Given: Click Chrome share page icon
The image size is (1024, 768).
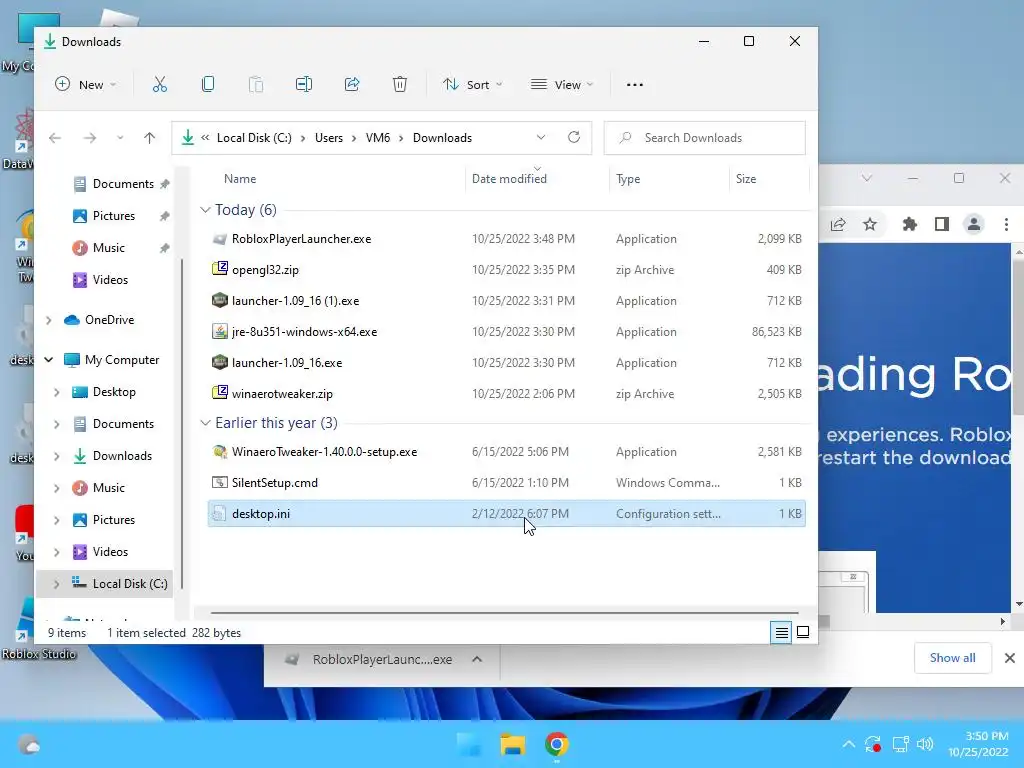Looking at the screenshot, I should [x=838, y=225].
